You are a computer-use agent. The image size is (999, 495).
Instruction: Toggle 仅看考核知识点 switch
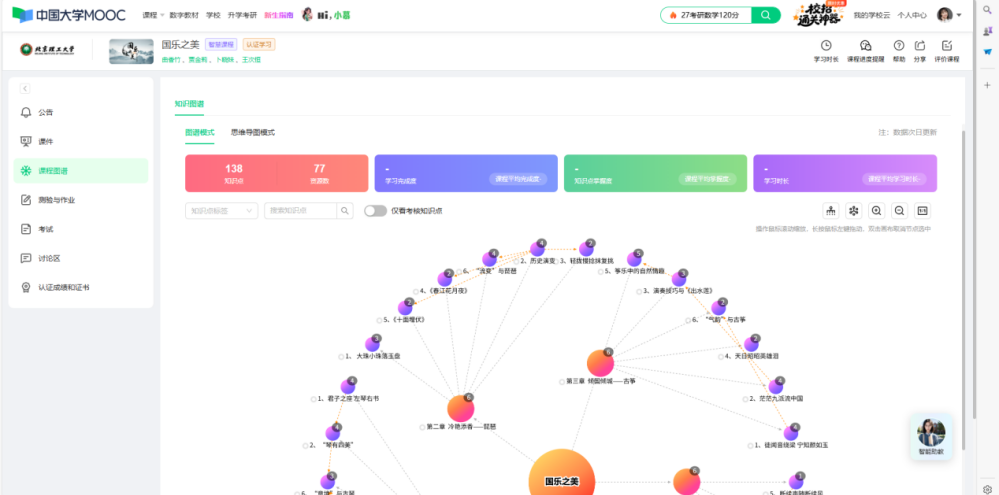coord(375,211)
